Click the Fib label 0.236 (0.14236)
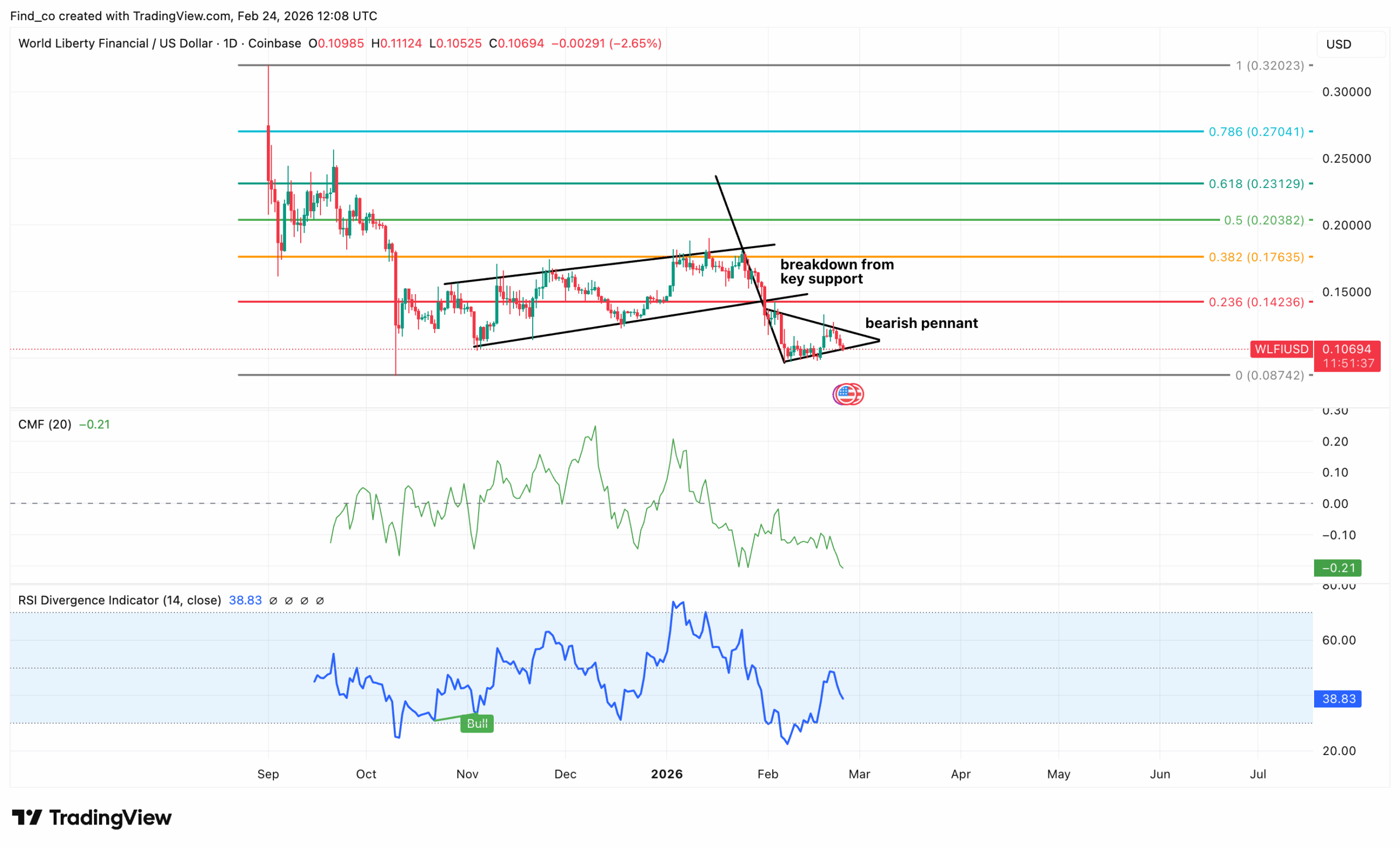 pyautogui.click(x=1256, y=302)
